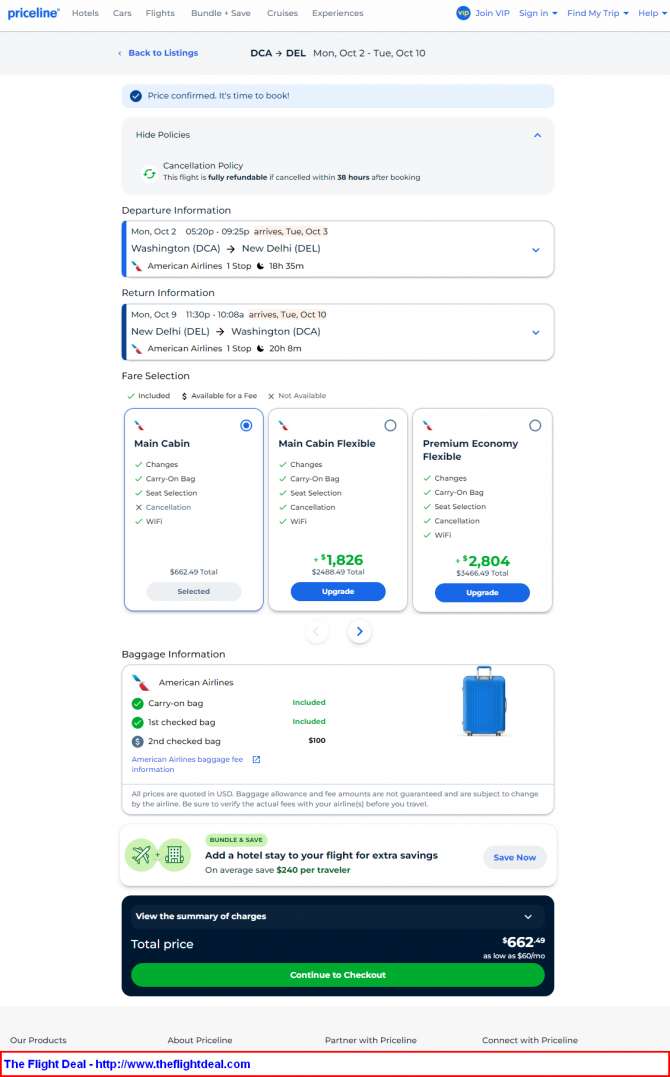The image size is (670, 1077).
Task: Click Continue to Checkout
Action: [337, 975]
